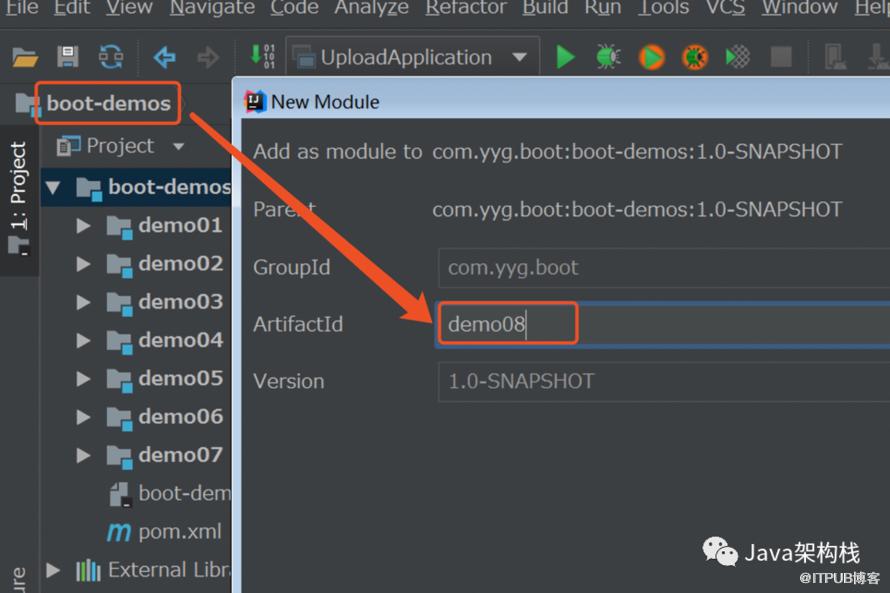This screenshot has height=593, width=890.
Task: Select pom.xml in the project tree
Action: coord(180,532)
